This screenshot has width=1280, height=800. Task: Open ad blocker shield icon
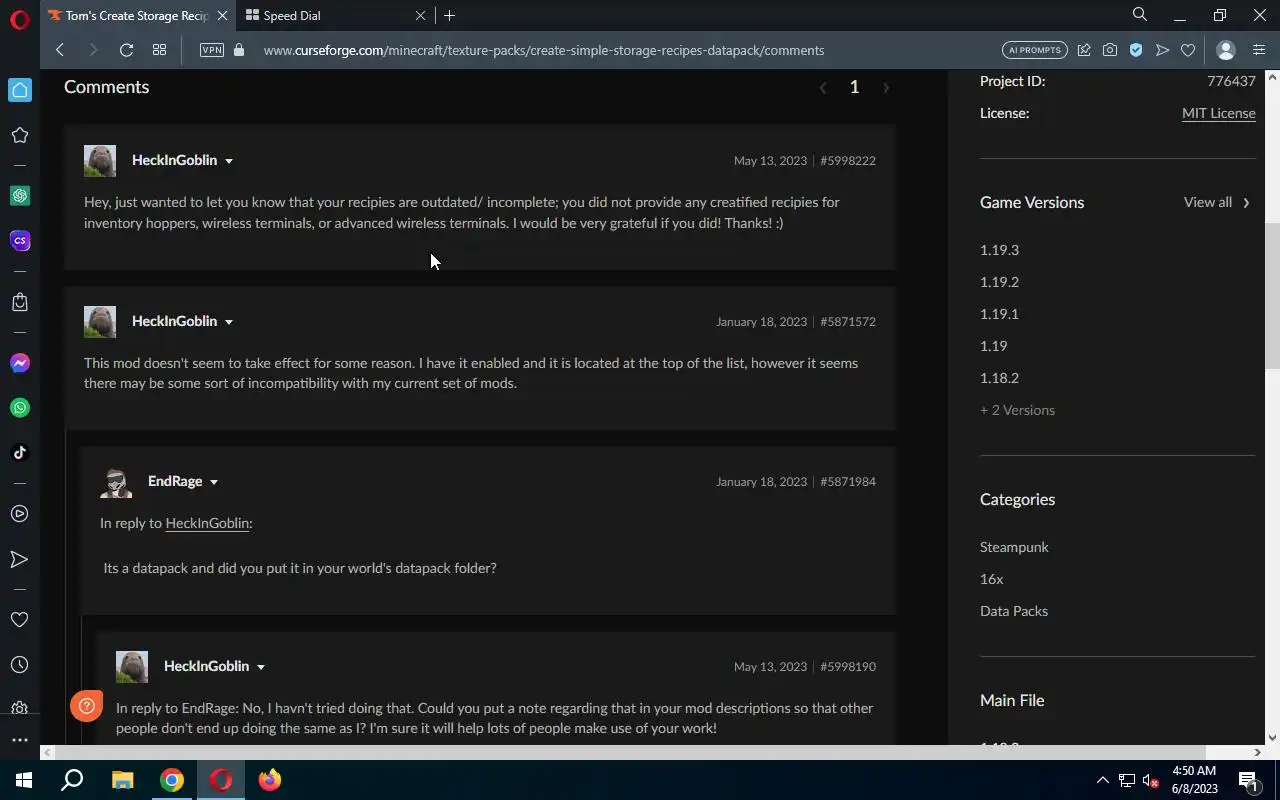pyautogui.click(x=1136, y=50)
